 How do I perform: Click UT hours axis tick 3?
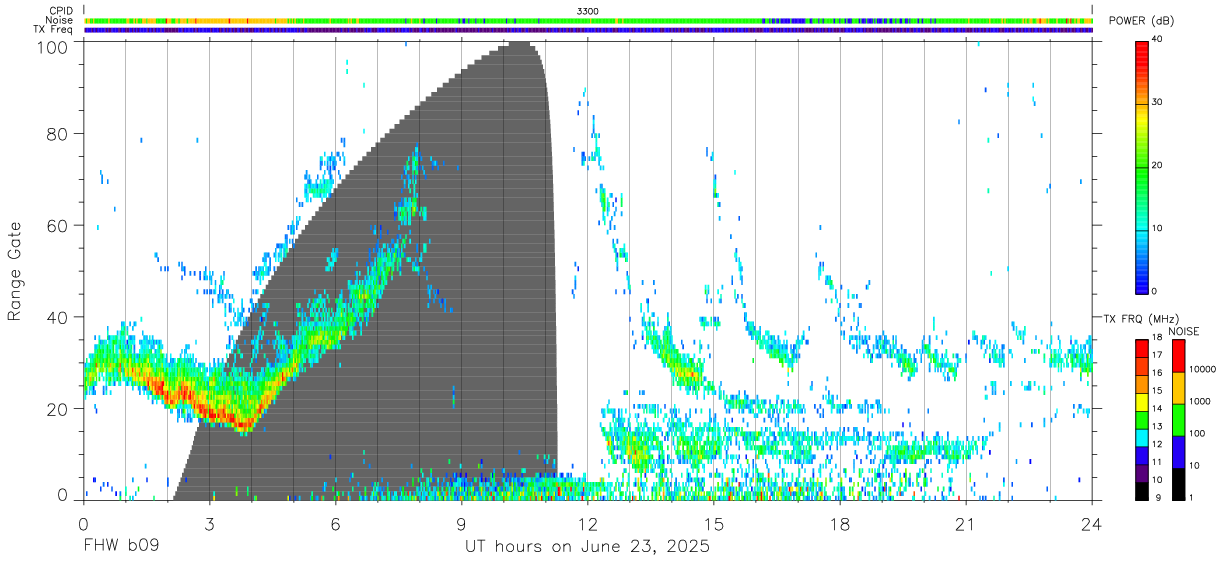tap(209, 523)
